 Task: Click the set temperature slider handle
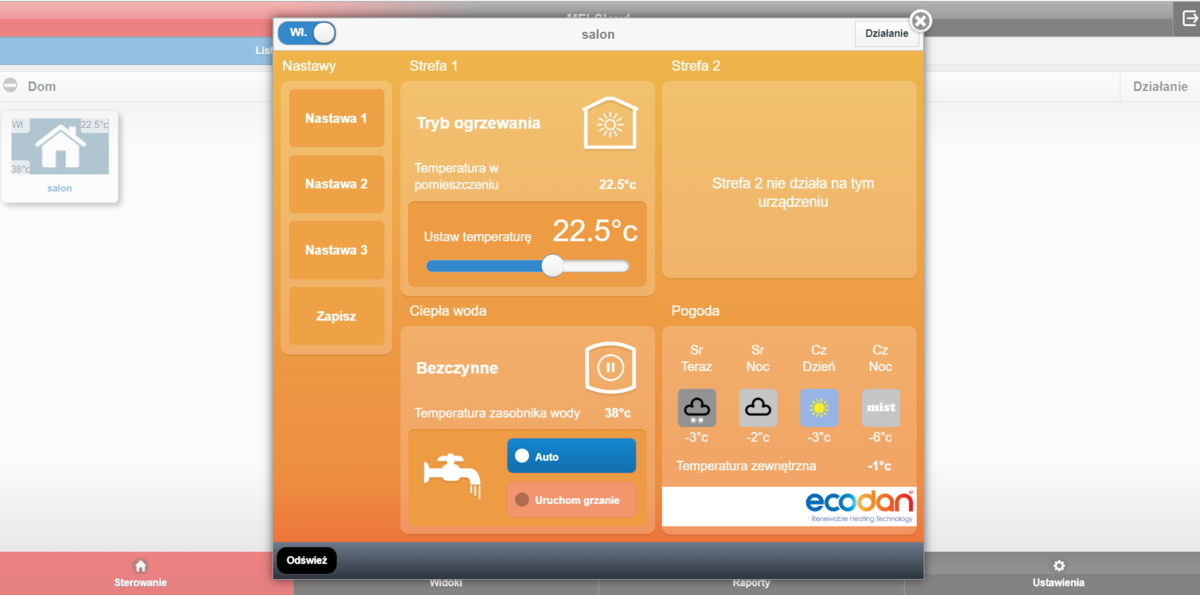552,266
